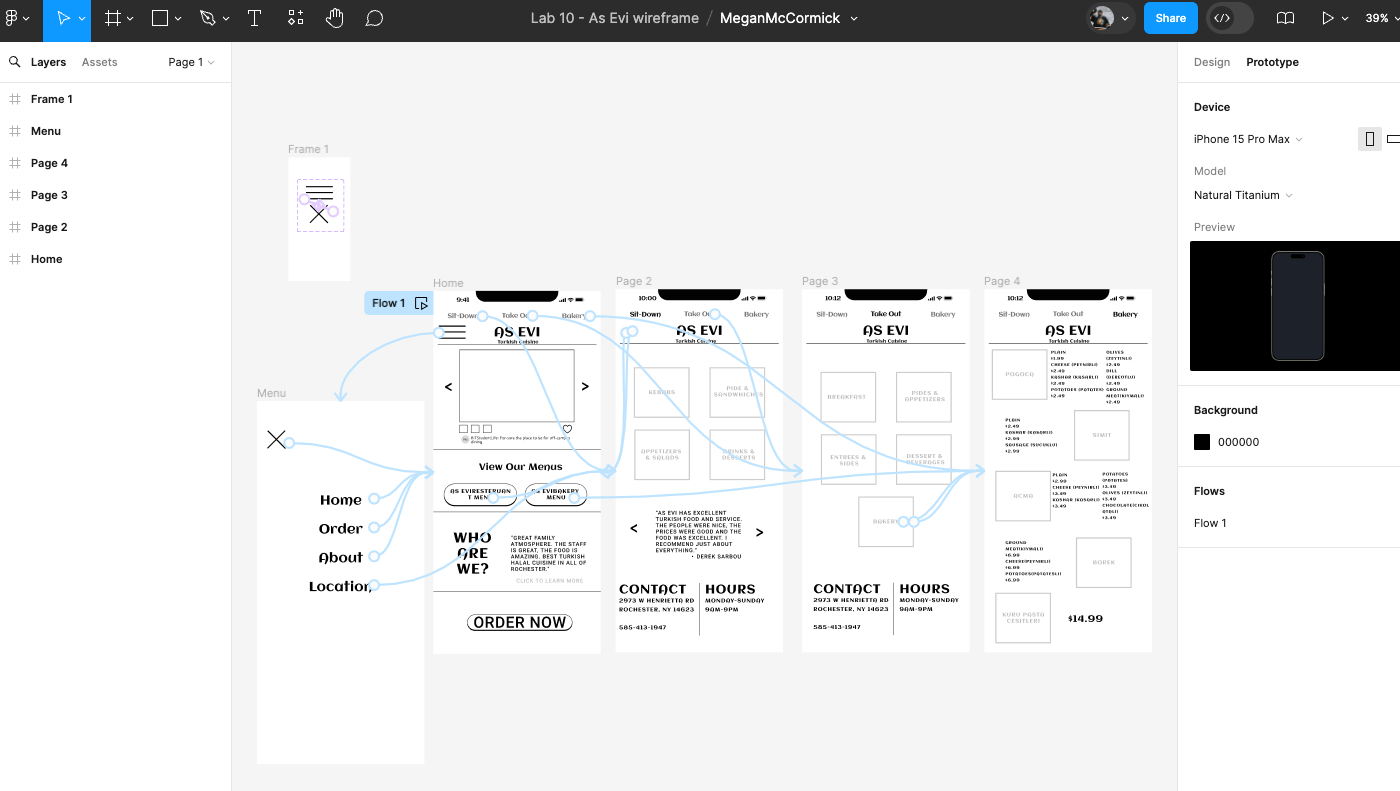Click Page 3 frame title on canvas
Viewport: 1400px width, 791px height.
[x=820, y=281]
